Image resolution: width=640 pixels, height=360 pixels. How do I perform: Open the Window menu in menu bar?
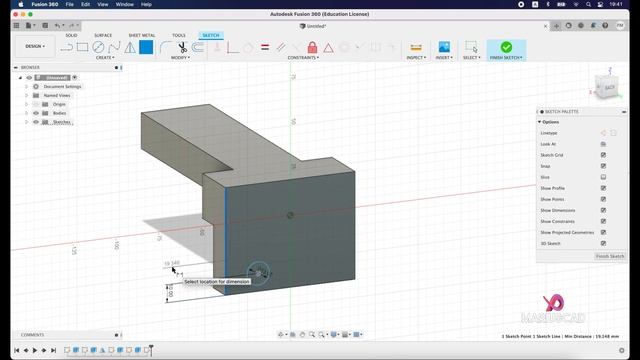point(124,4)
